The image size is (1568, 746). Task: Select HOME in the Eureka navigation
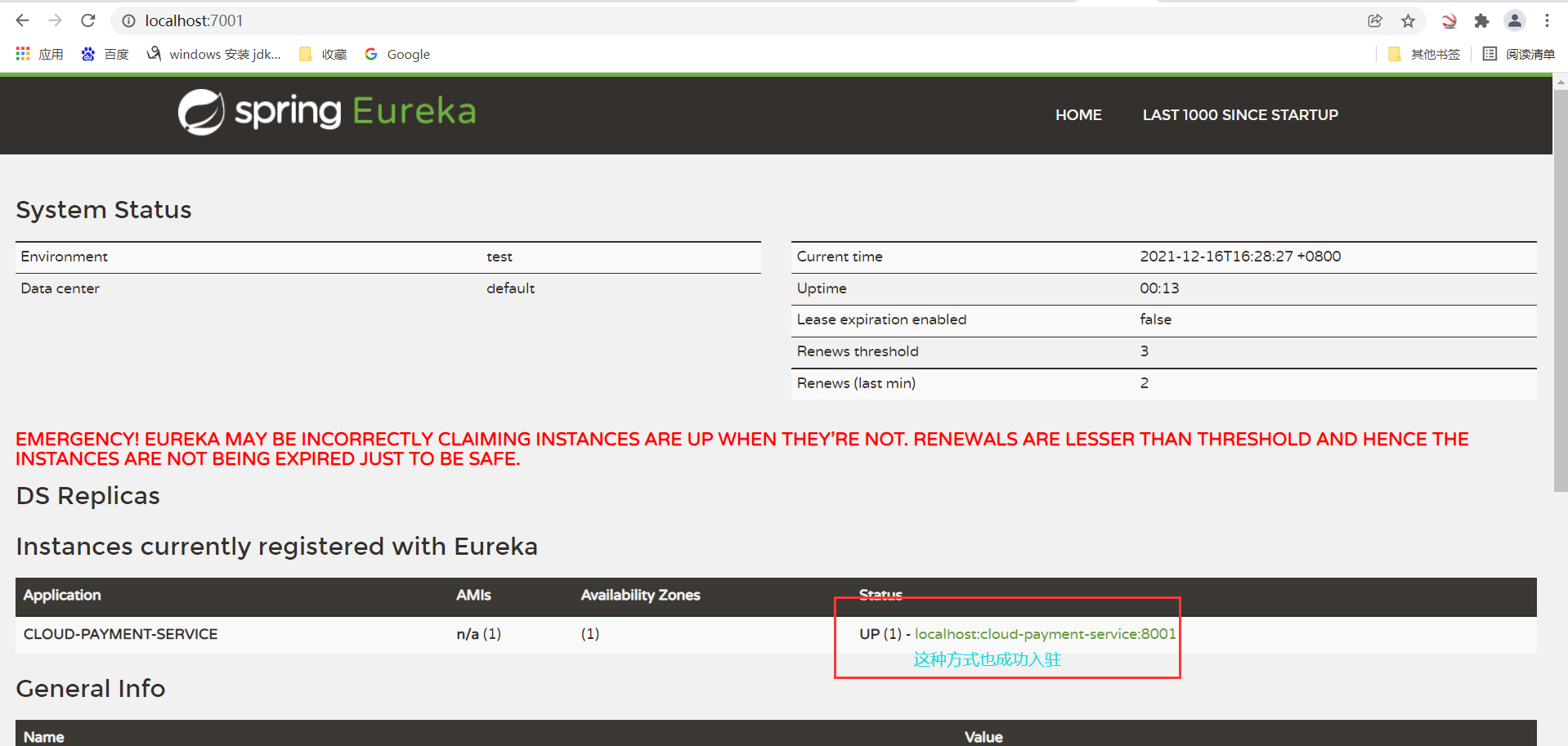coord(1077,114)
